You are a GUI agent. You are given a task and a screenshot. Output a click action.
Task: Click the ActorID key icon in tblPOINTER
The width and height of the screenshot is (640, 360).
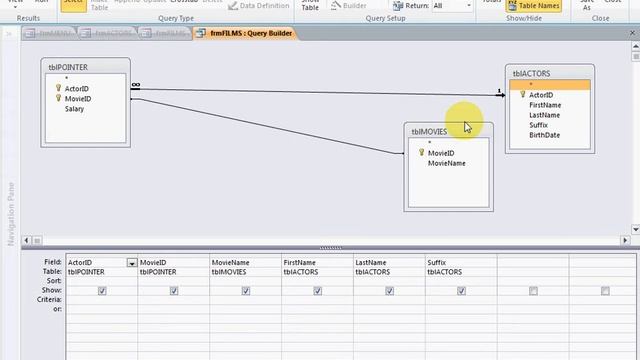pyautogui.click(x=58, y=88)
